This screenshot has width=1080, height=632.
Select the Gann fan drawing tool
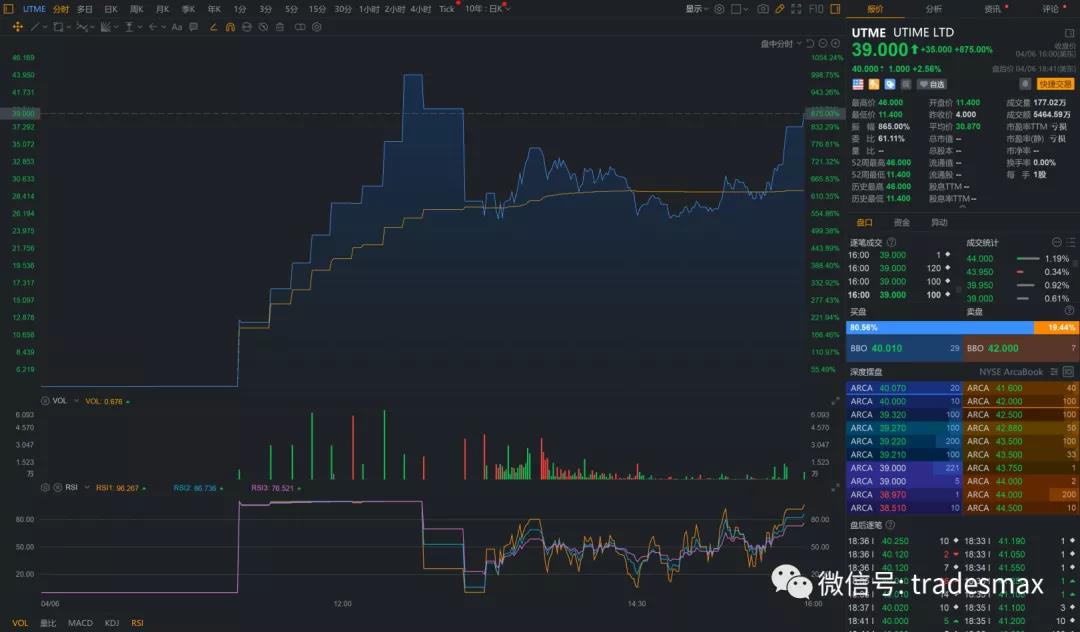[105, 27]
